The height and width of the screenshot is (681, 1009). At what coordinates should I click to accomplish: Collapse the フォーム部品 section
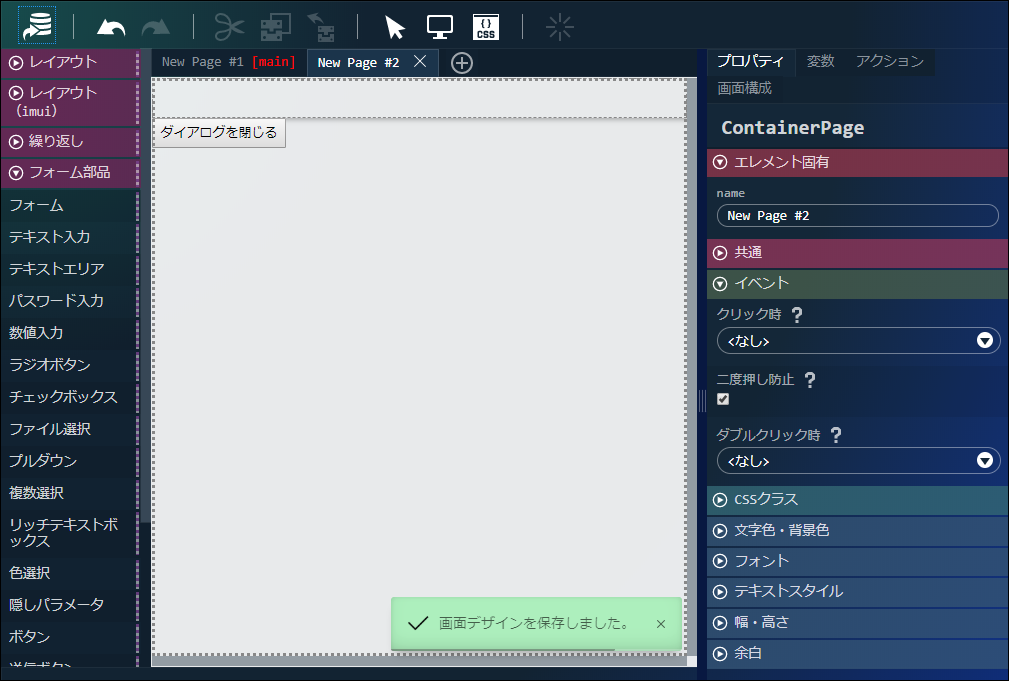pyautogui.click(x=69, y=173)
